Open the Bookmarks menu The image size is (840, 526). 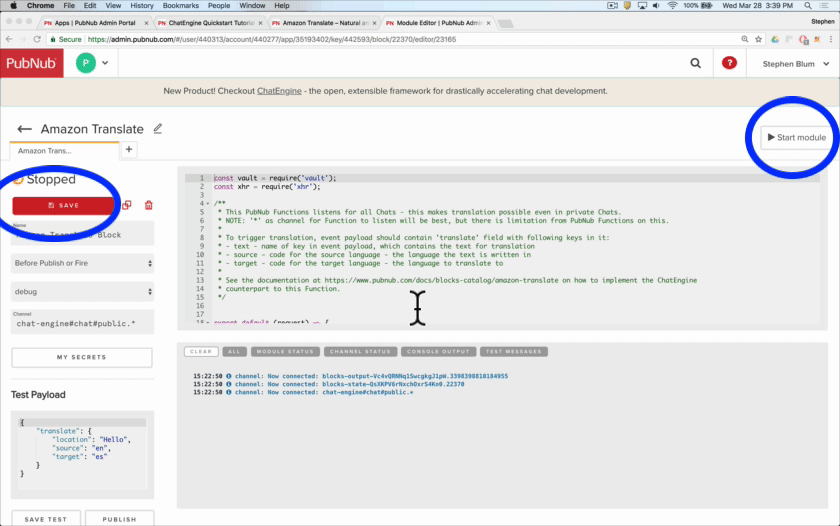[x=181, y=5]
